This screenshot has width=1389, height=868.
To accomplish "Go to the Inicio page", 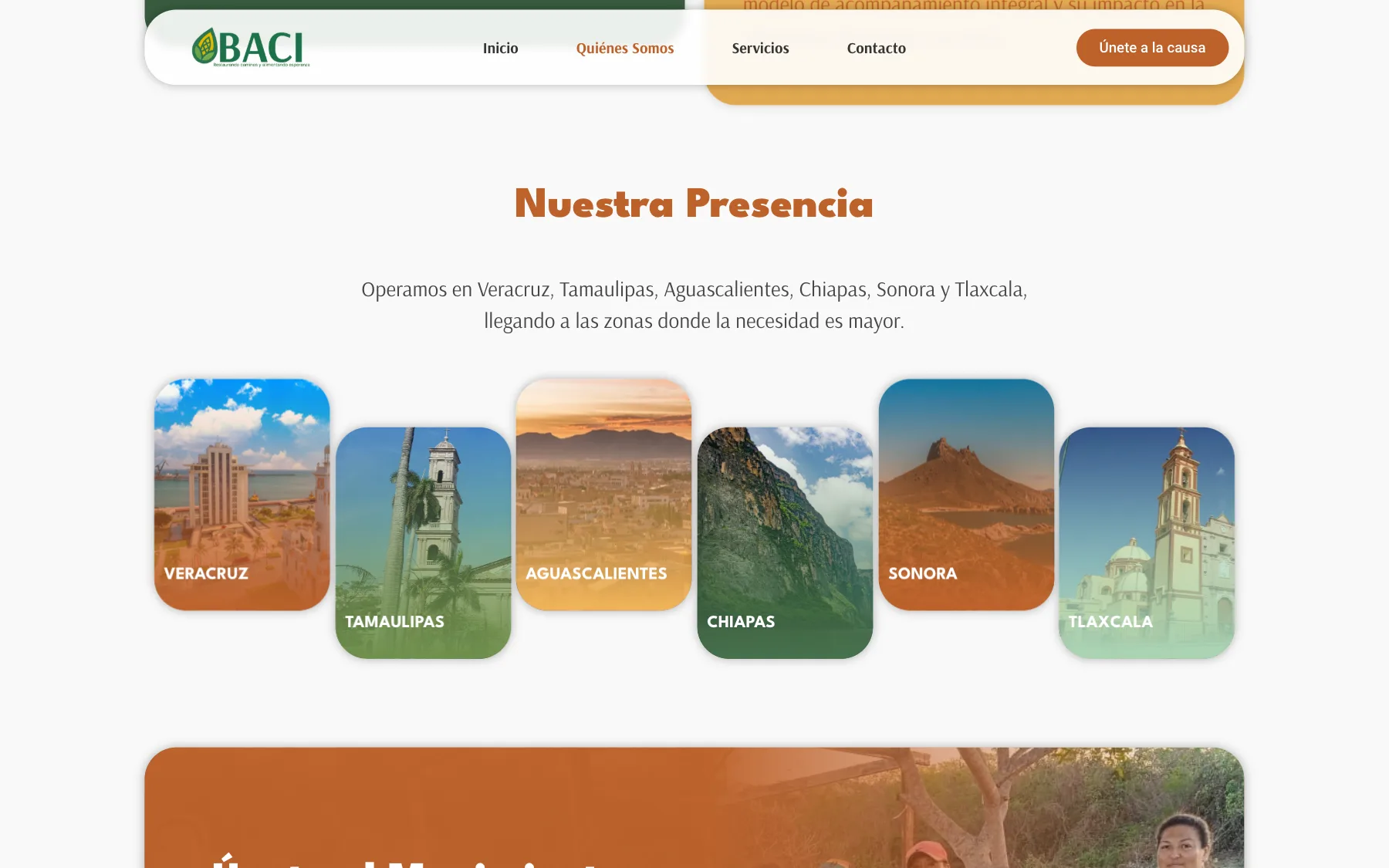I will point(500,48).
